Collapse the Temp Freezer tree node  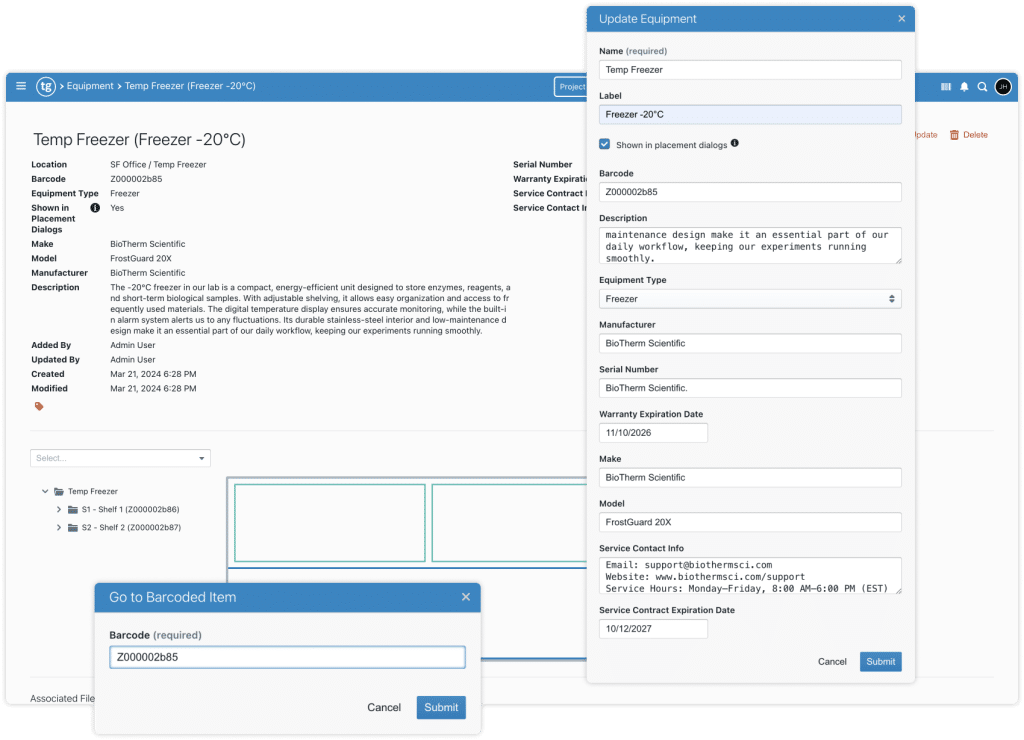click(x=45, y=492)
